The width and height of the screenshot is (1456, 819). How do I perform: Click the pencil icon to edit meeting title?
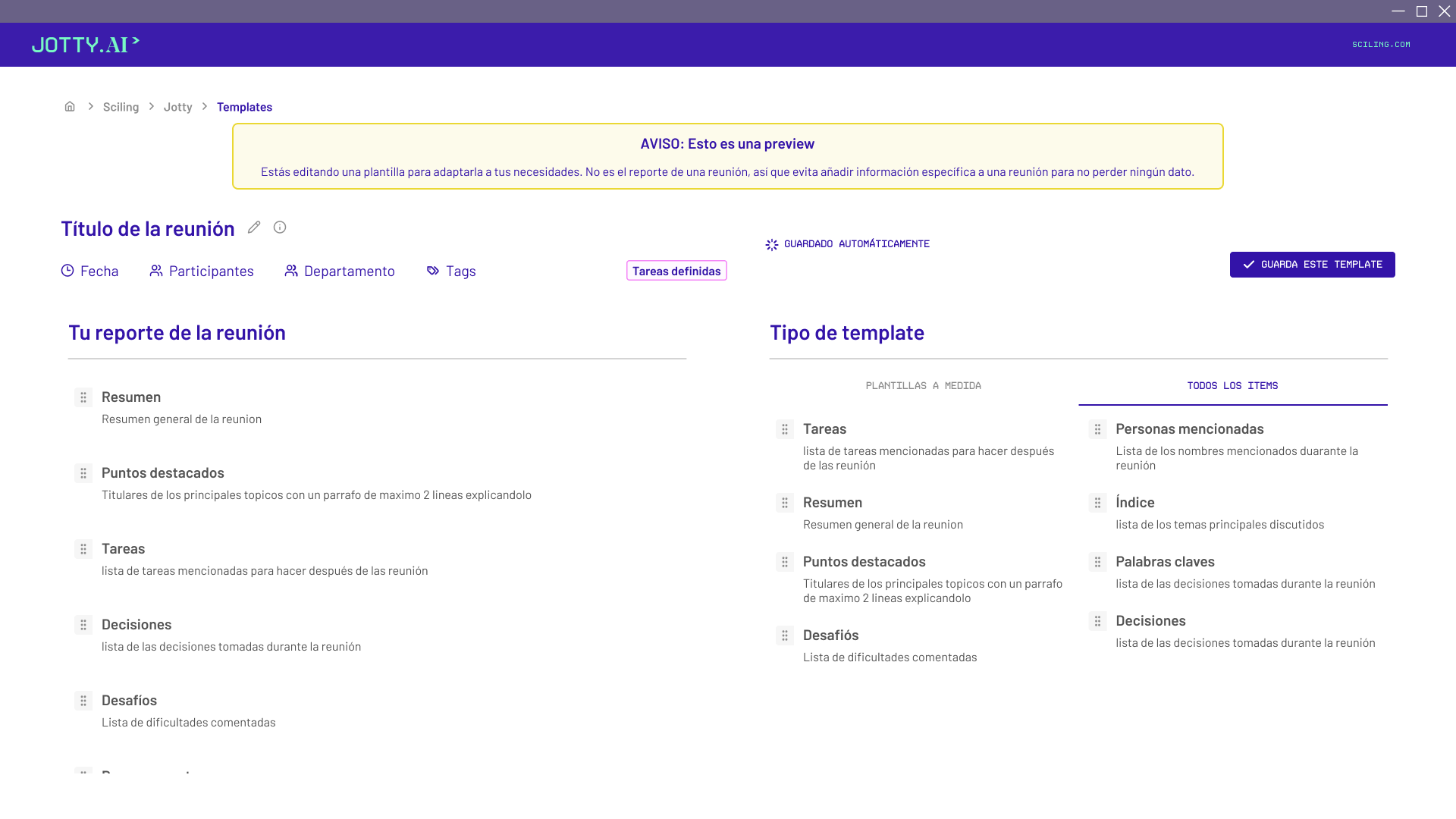click(254, 227)
